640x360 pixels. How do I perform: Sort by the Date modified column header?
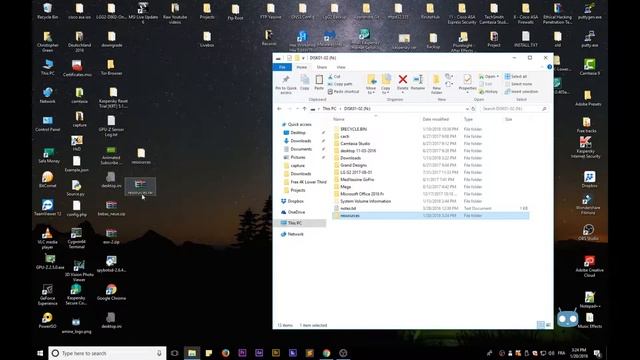pos(436,119)
